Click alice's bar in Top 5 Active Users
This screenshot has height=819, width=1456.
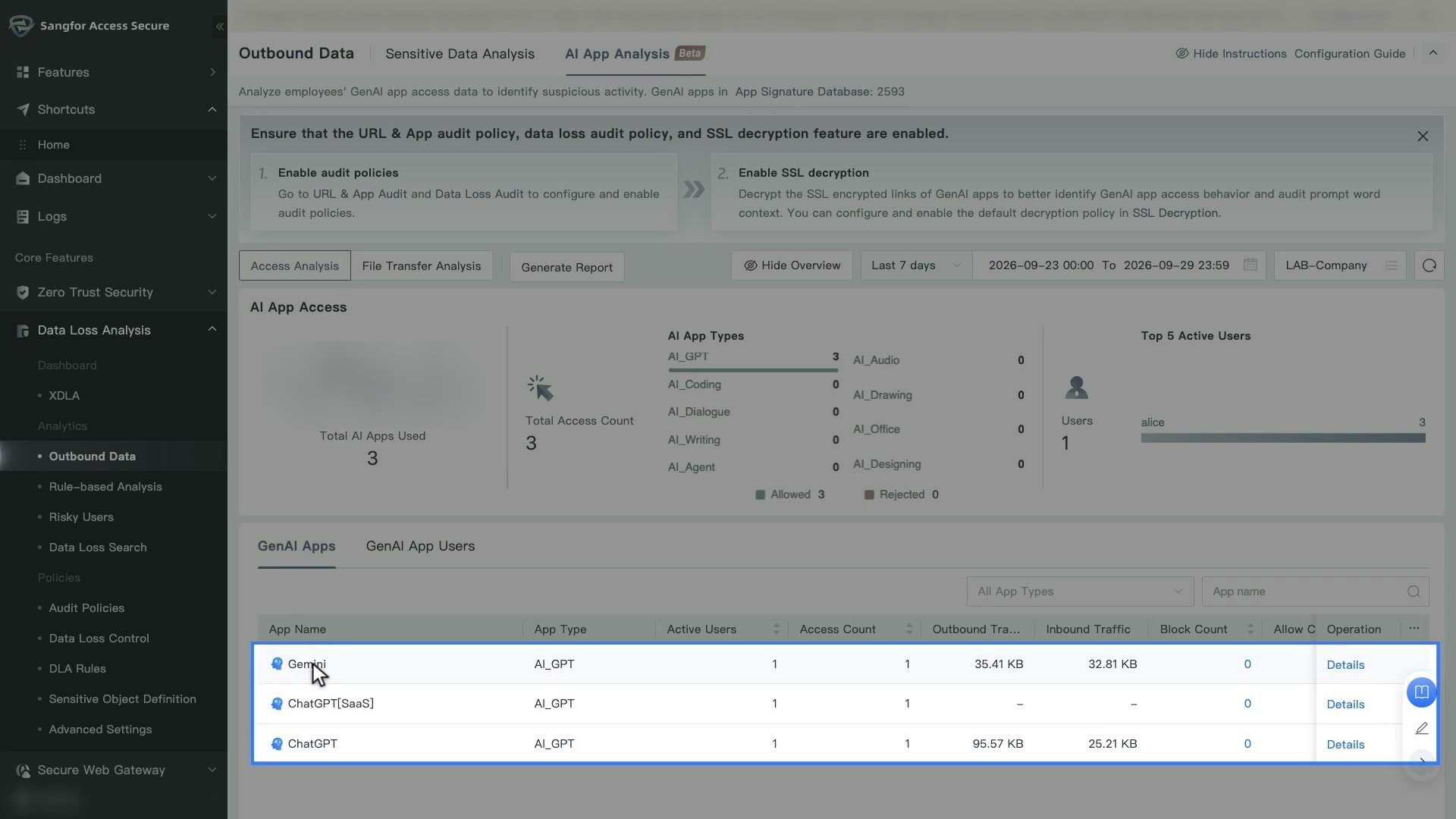tap(1283, 438)
